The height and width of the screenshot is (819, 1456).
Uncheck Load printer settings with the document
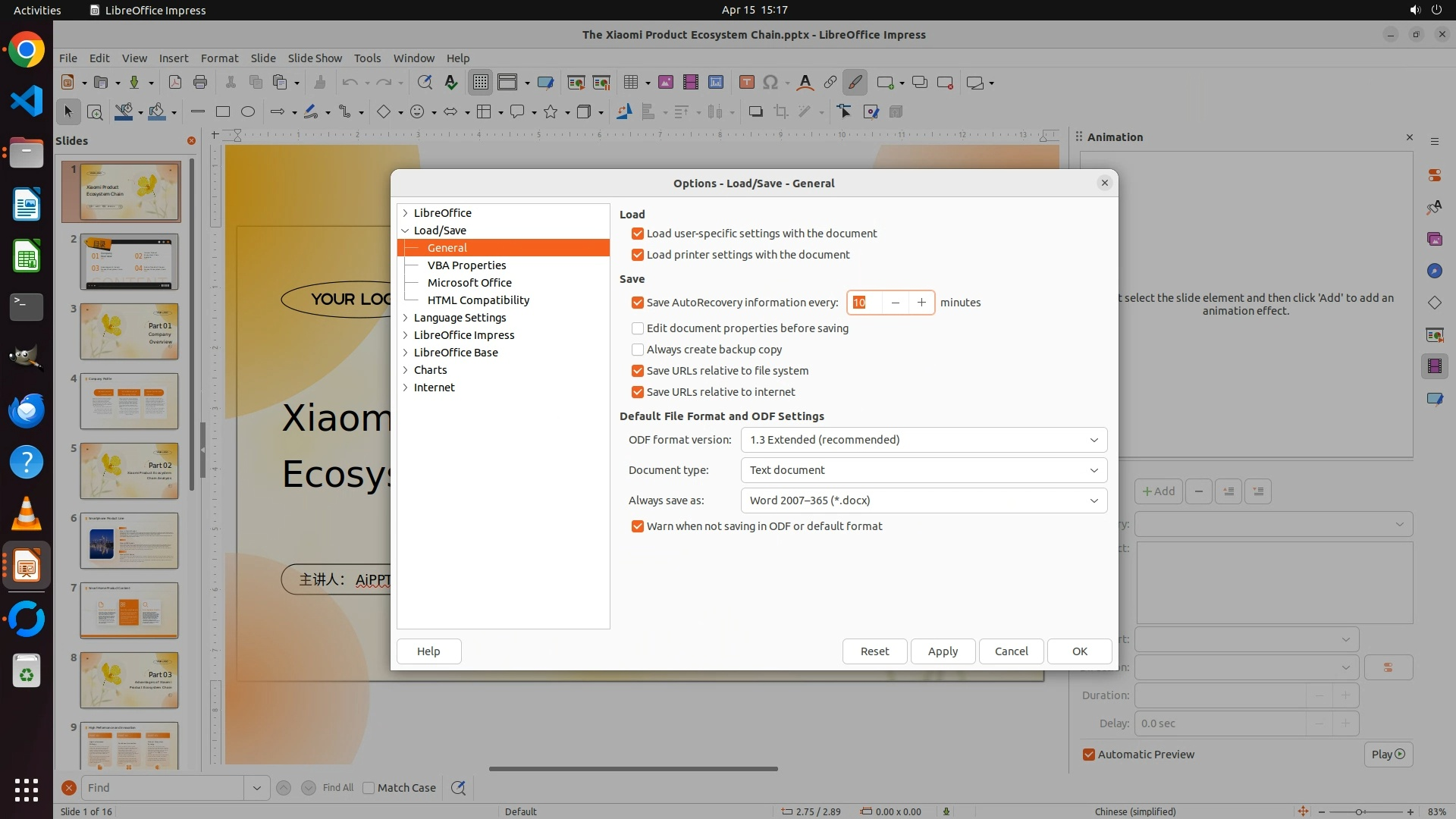638,255
